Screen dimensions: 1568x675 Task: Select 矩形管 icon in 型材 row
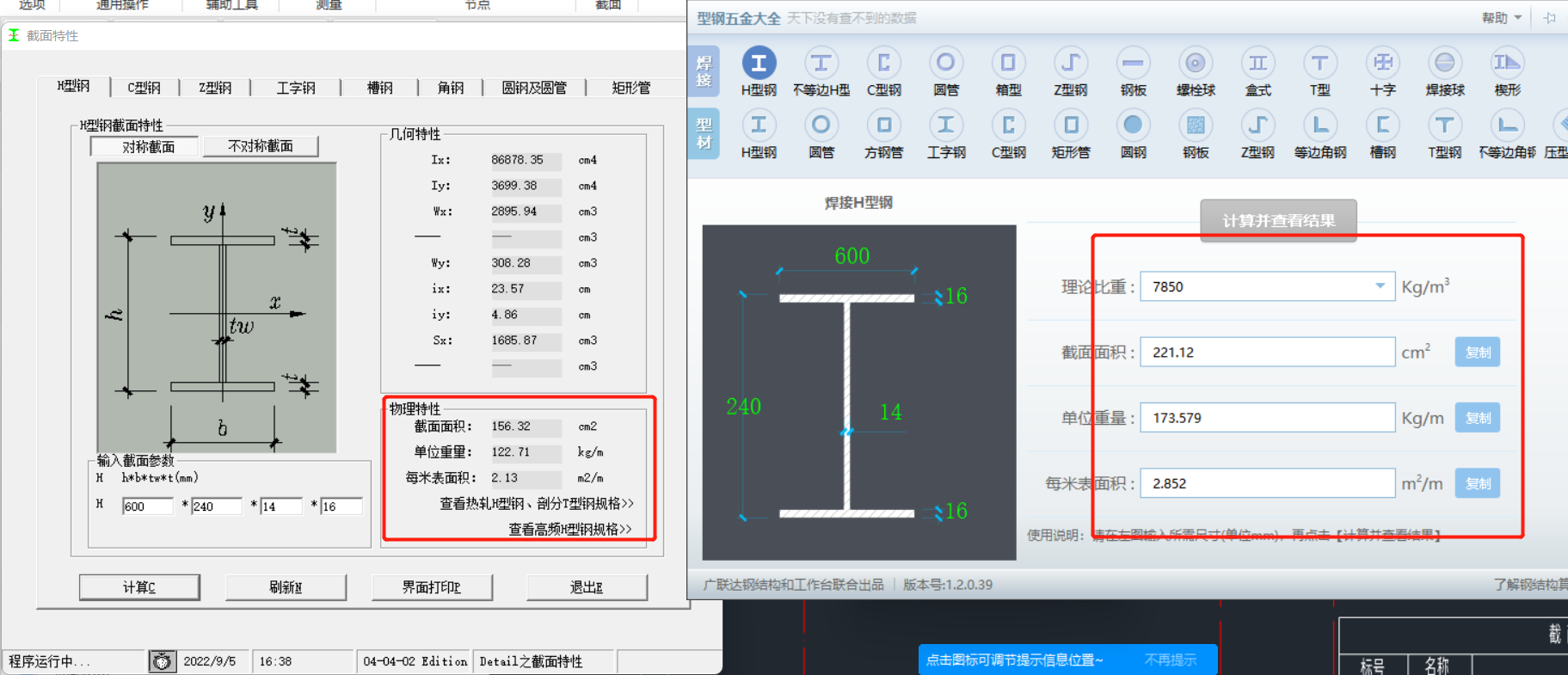[1070, 126]
